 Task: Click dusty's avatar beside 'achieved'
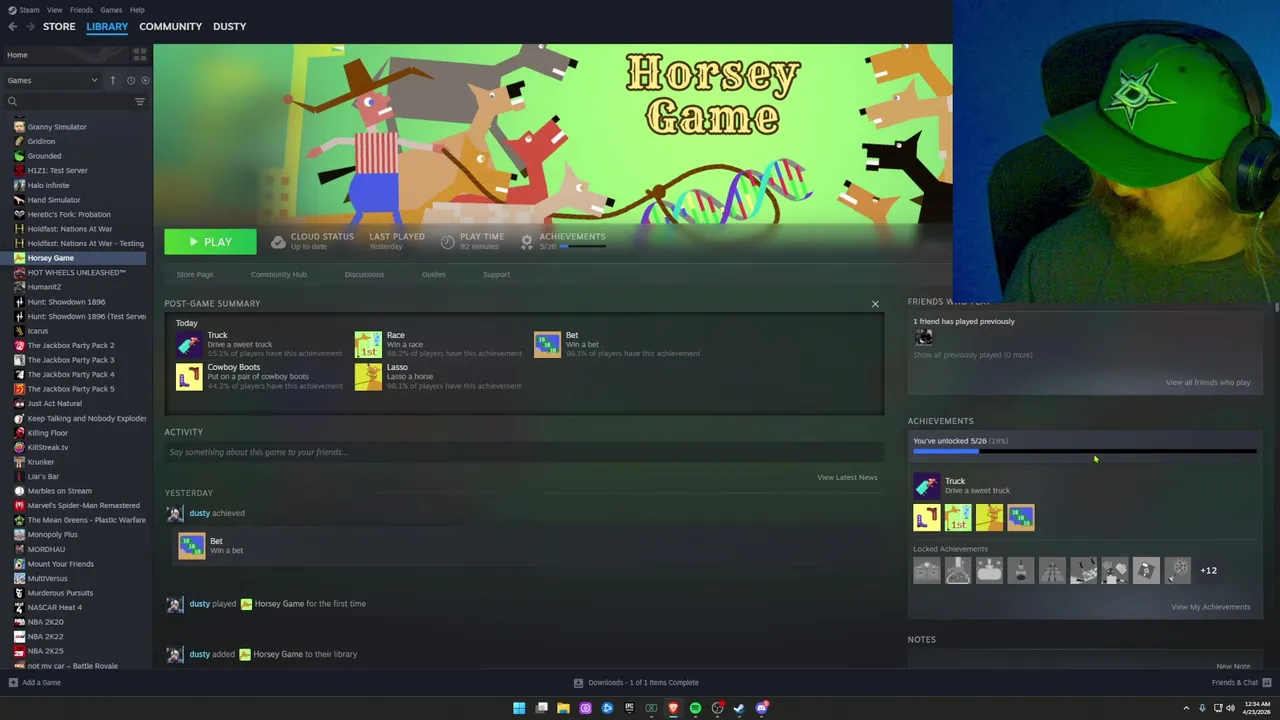pos(175,513)
